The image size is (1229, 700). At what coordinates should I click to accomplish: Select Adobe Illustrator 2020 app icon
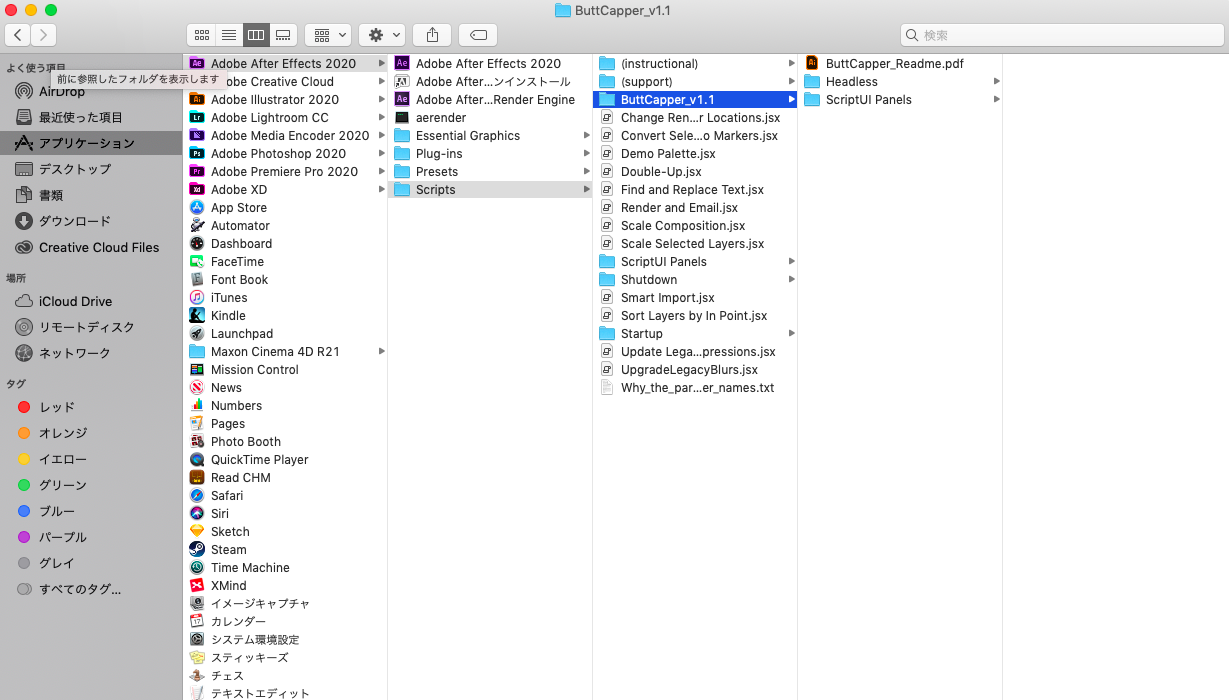pyautogui.click(x=197, y=100)
